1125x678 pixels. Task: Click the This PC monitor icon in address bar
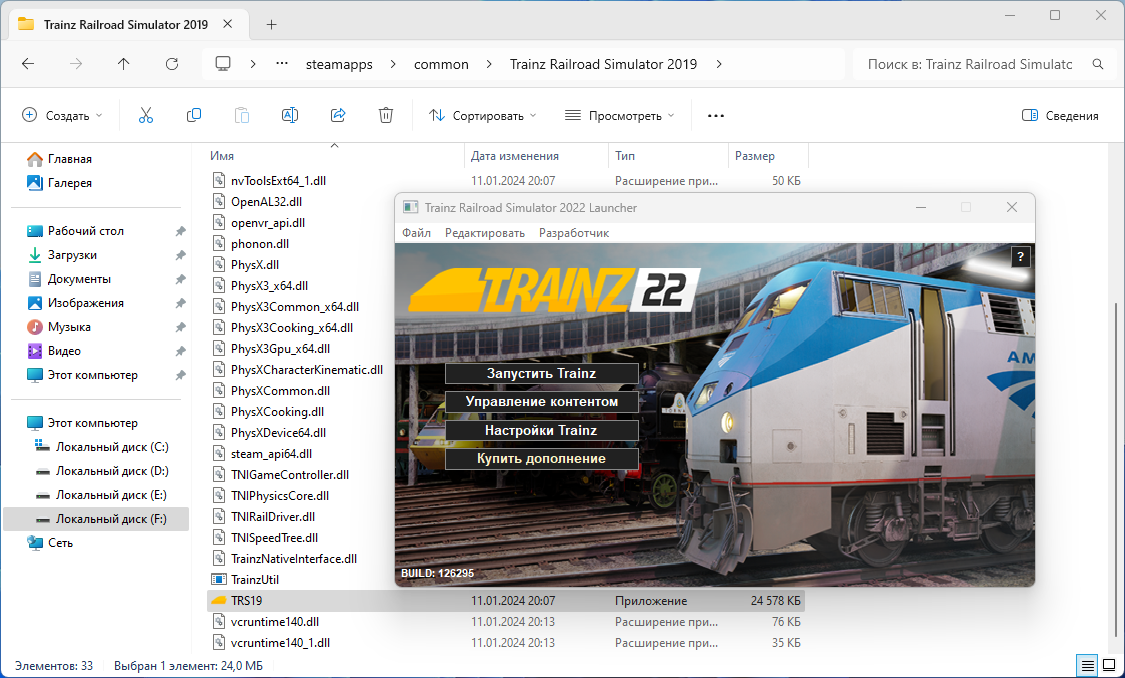[223, 64]
